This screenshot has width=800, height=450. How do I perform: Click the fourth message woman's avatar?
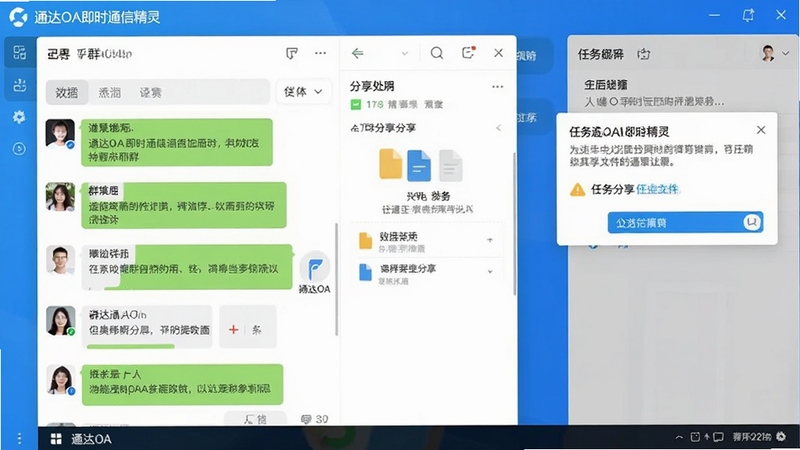60,321
